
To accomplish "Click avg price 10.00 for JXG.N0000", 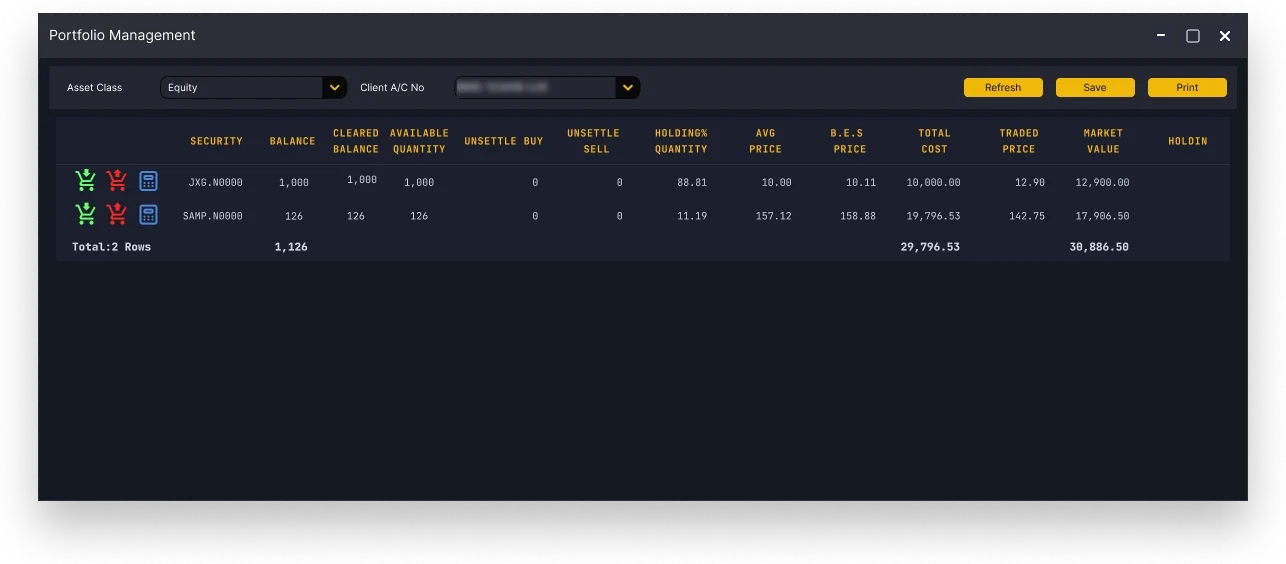I will [777, 183].
